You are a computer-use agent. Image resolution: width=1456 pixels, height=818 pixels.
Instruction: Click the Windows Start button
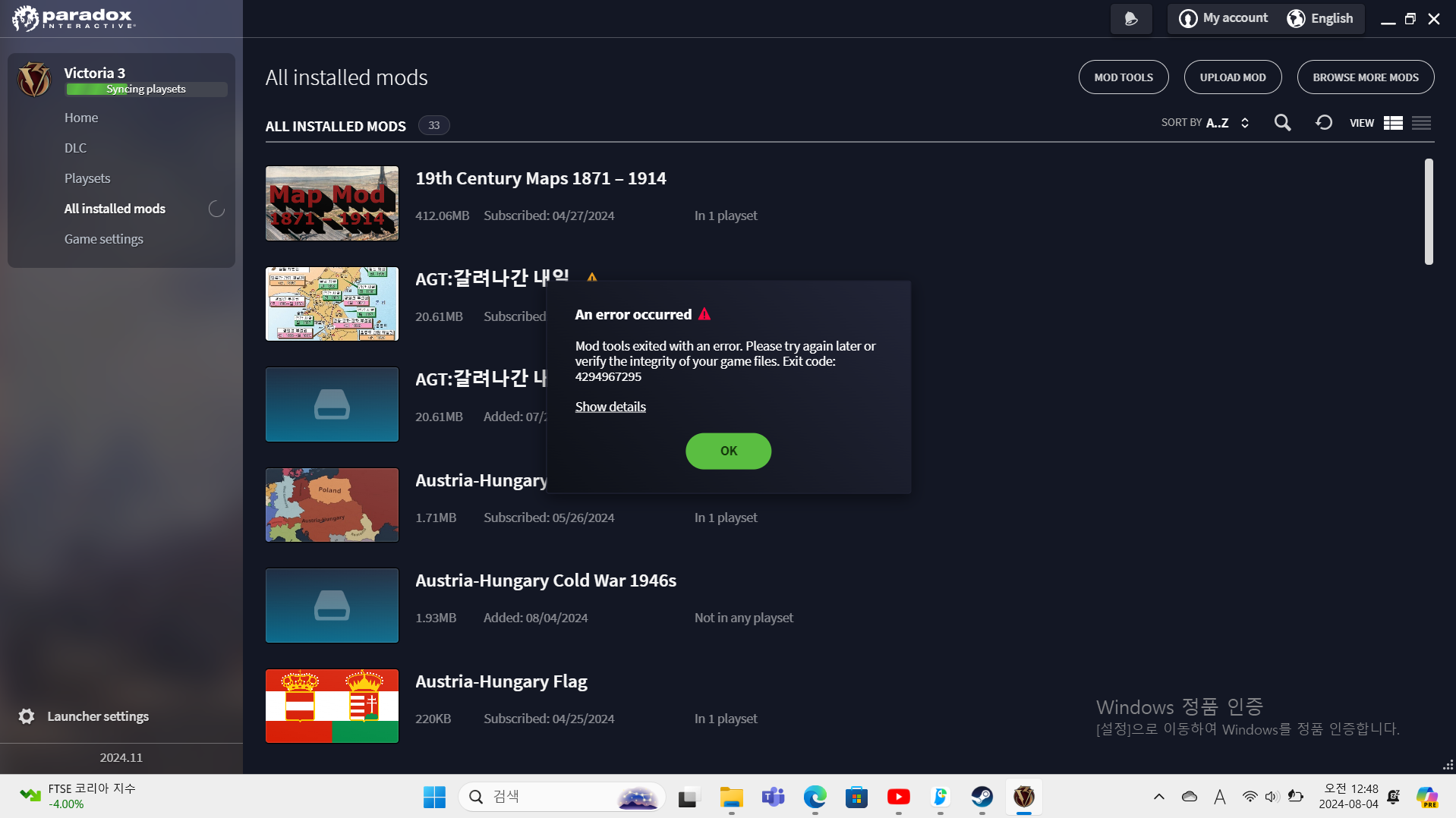pyautogui.click(x=434, y=797)
